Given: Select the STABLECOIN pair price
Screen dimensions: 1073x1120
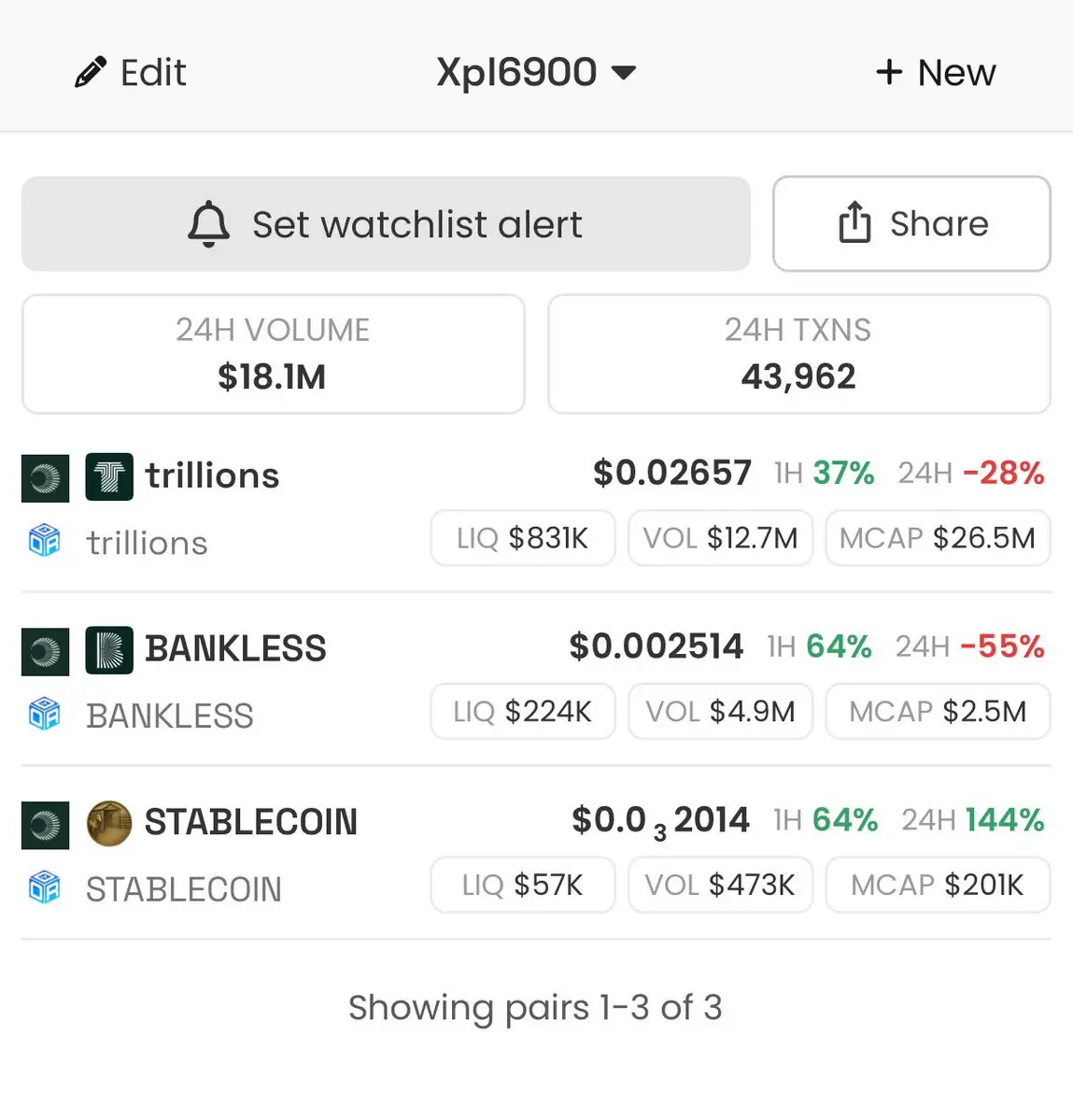Looking at the screenshot, I should coord(660,821).
